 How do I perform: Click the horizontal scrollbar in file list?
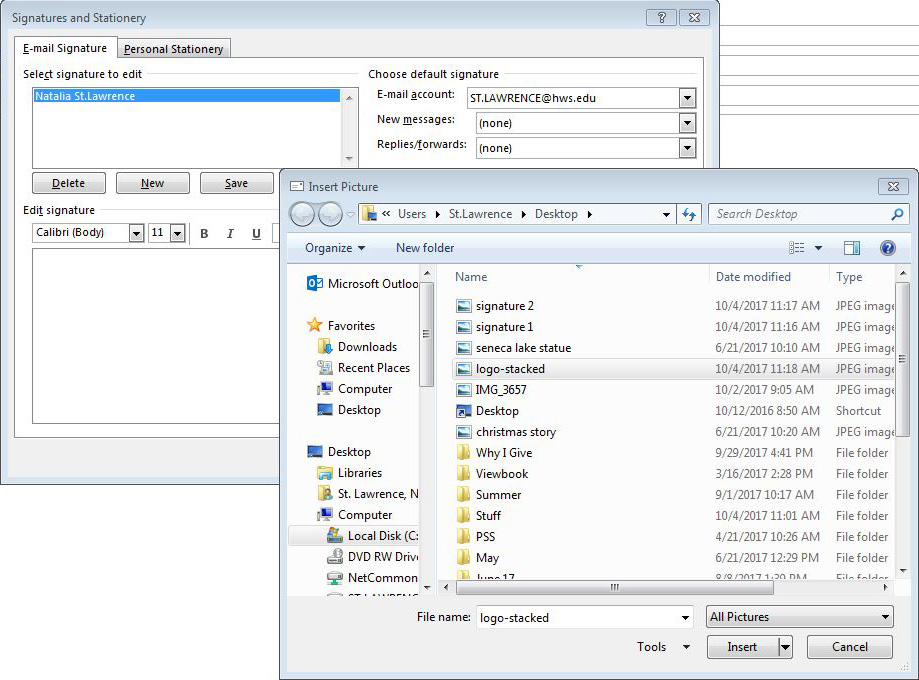[614, 587]
